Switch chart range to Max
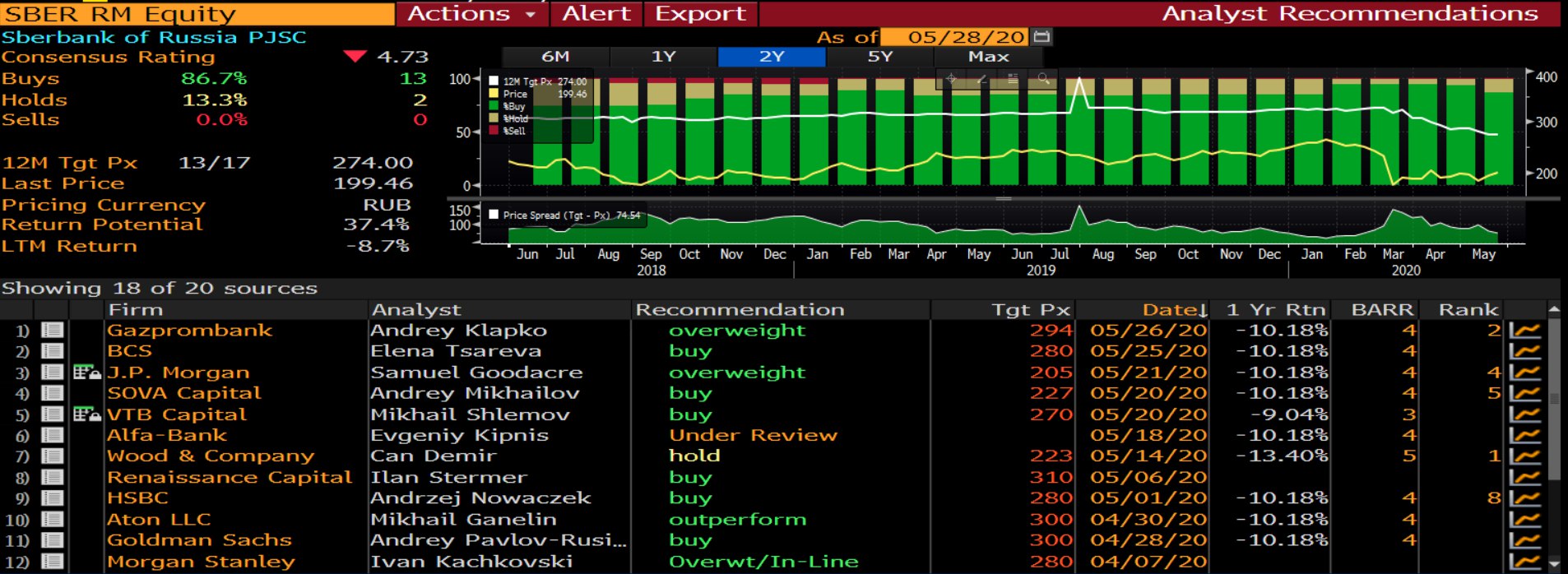 pos(989,57)
